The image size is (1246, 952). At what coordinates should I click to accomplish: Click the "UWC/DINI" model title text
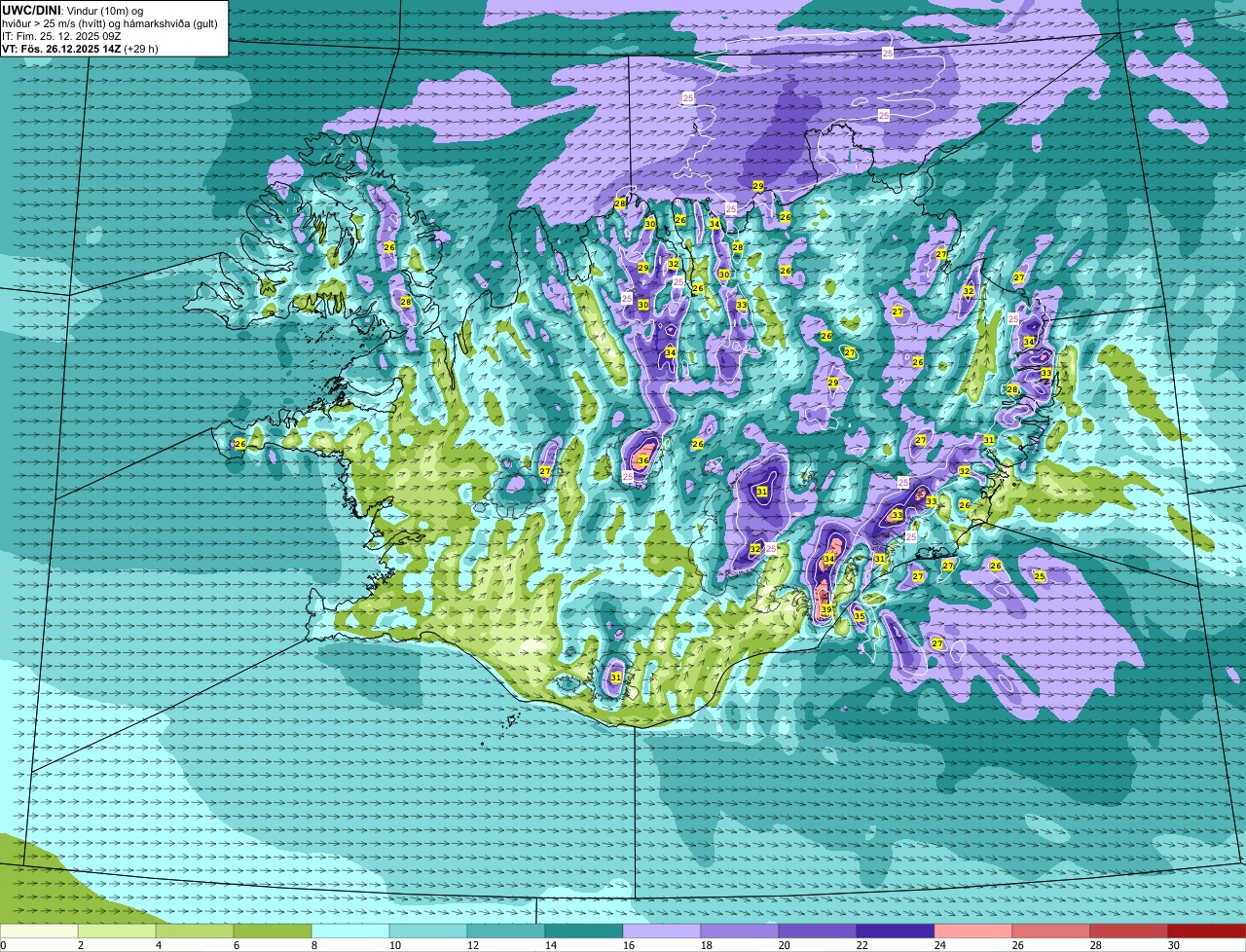(x=30, y=10)
